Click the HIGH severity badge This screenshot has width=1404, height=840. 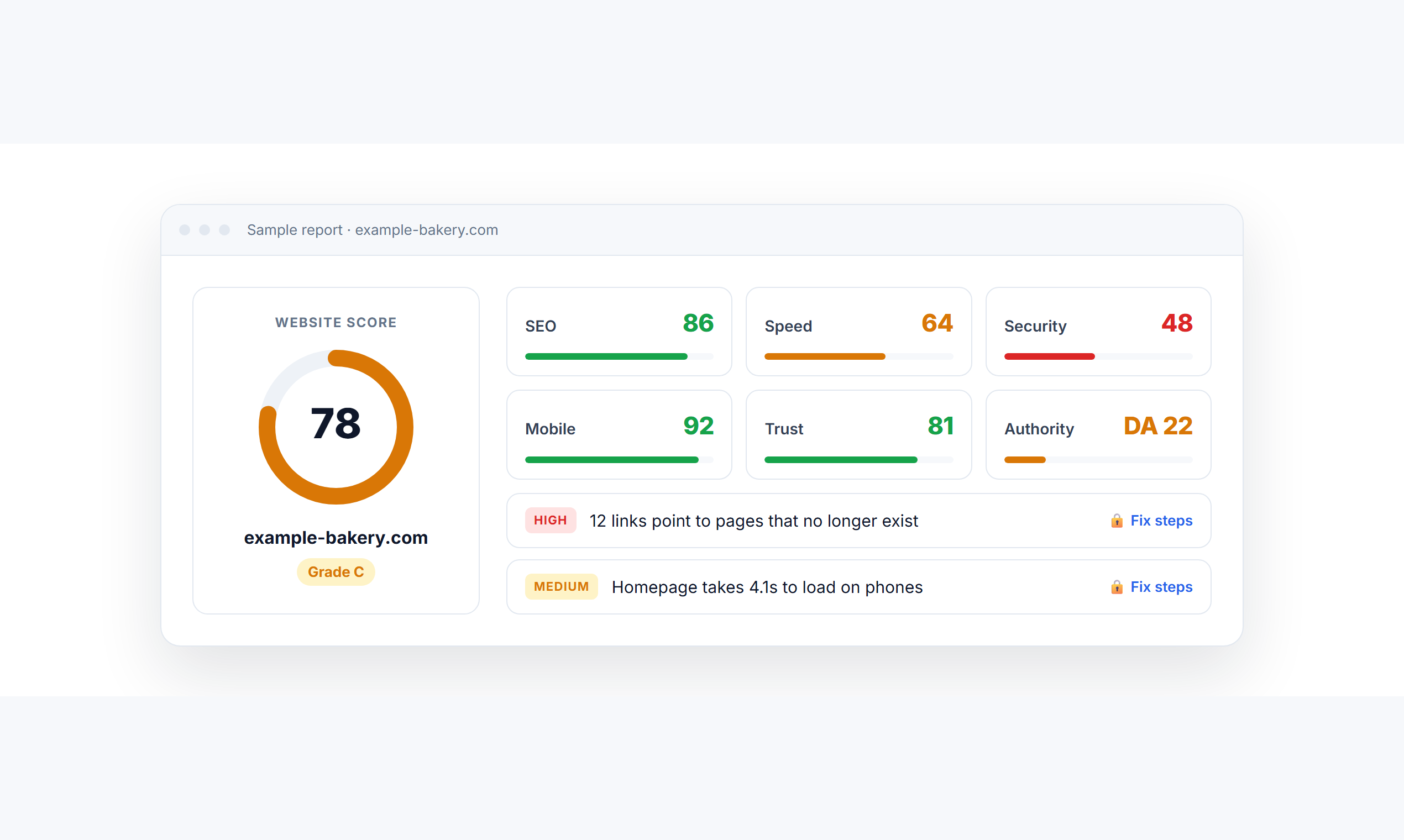pyautogui.click(x=551, y=520)
